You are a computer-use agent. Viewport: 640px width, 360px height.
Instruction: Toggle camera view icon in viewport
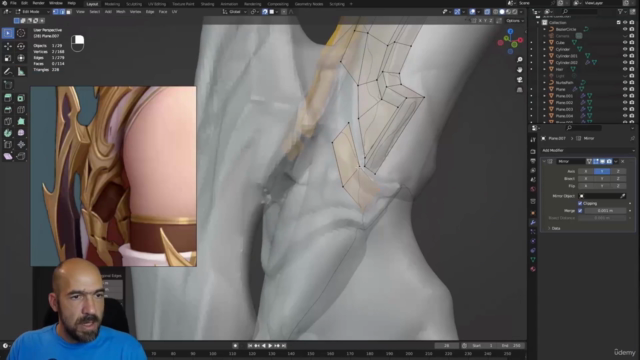point(520,80)
